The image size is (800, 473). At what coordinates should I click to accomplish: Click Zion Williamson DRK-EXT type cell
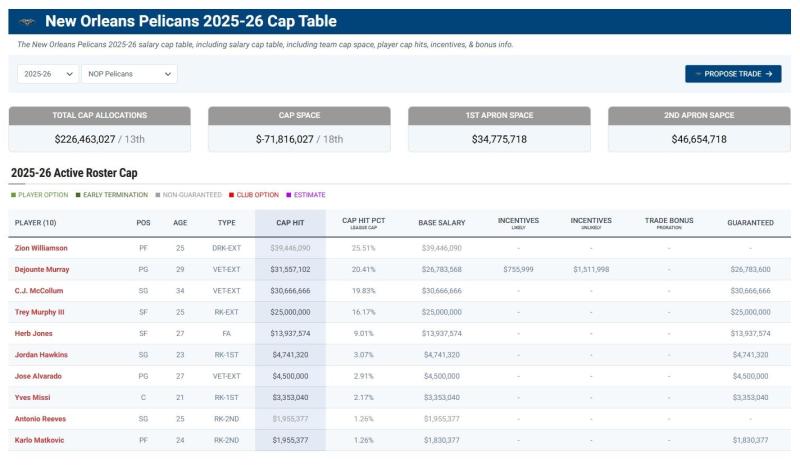click(x=227, y=248)
